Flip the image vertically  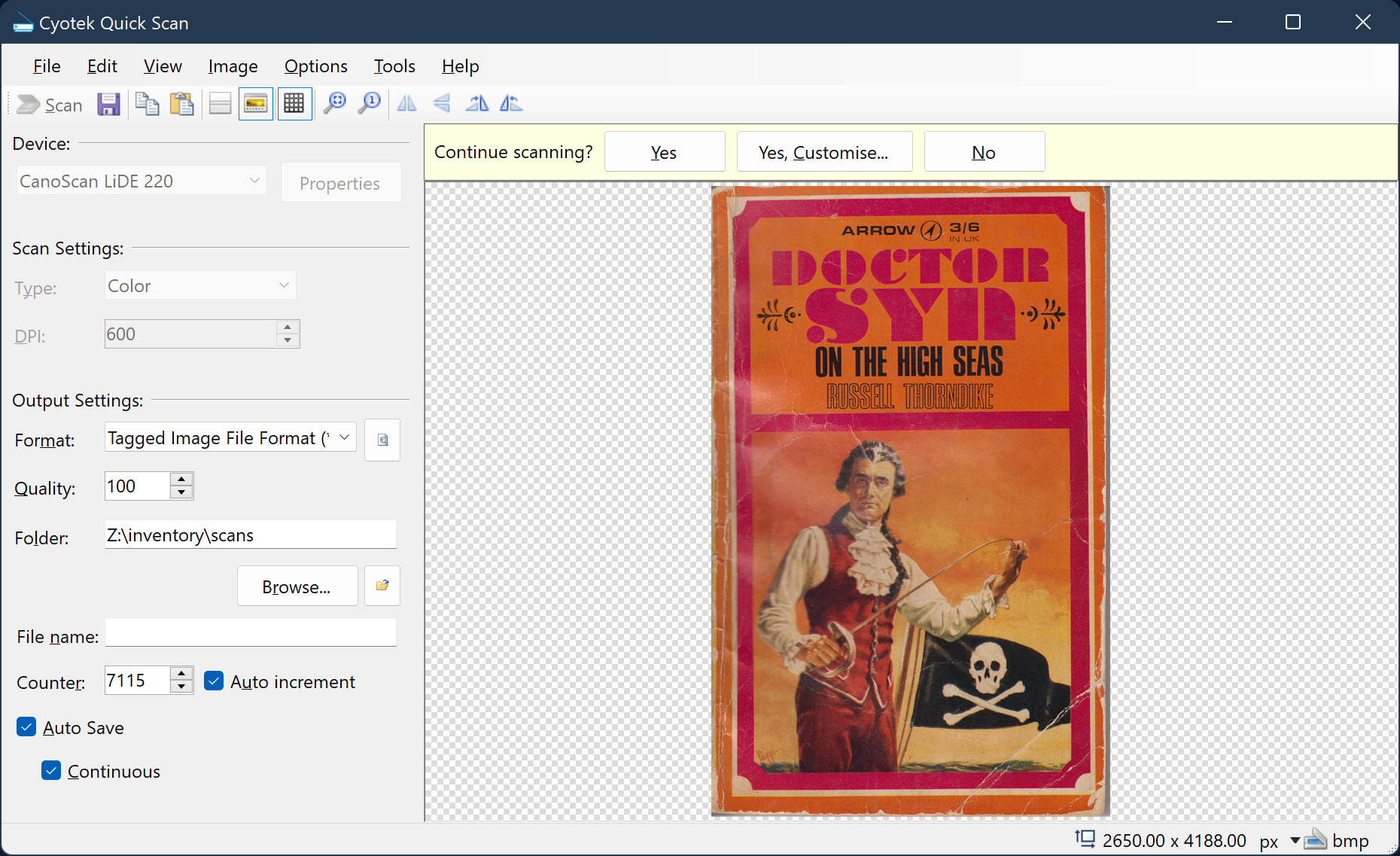point(441,105)
